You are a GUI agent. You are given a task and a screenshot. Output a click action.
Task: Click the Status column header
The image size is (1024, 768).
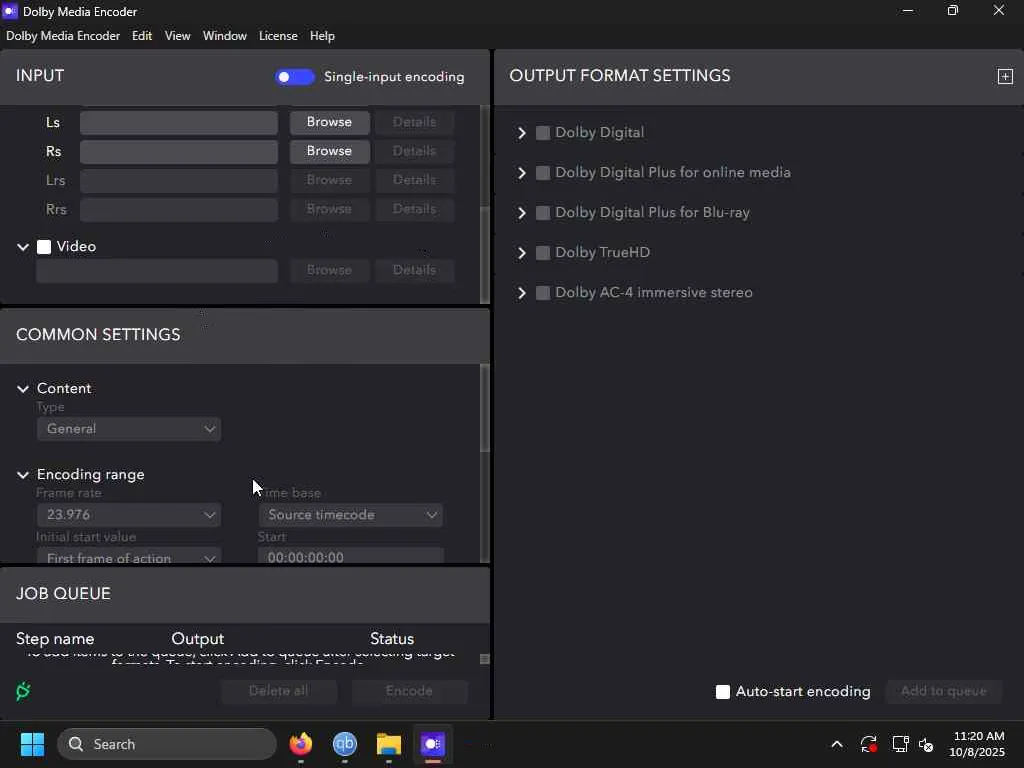392,639
